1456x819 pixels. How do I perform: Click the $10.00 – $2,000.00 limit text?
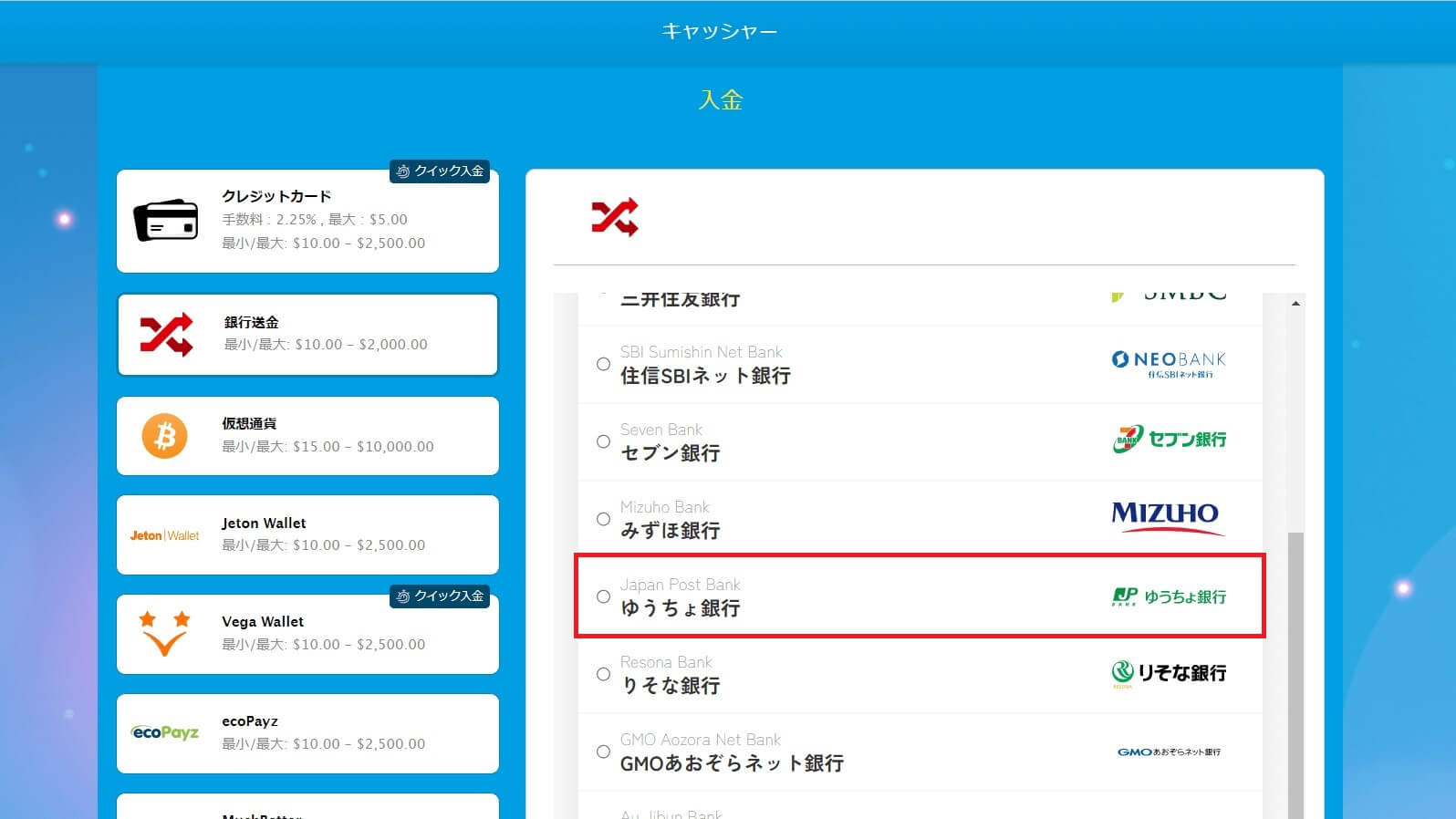tap(361, 344)
